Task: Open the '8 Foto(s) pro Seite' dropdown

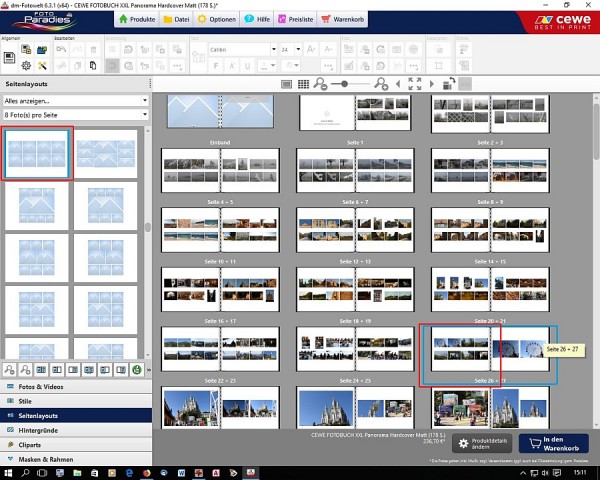Action: [75, 115]
